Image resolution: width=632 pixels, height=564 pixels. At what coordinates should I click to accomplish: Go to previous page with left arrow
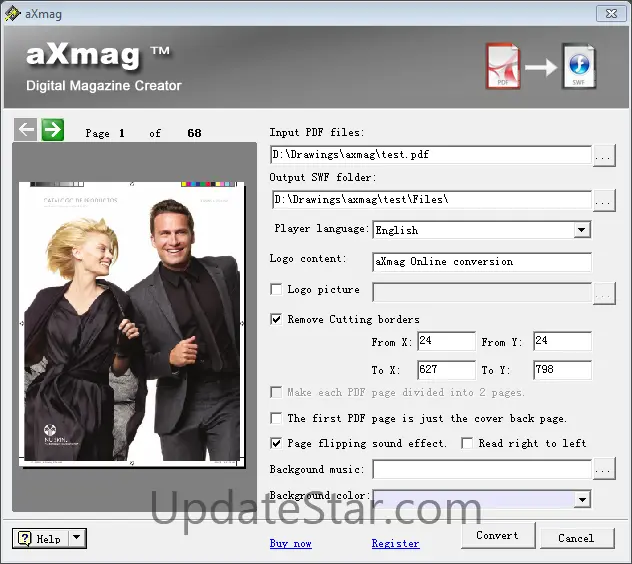coord(26,130)
